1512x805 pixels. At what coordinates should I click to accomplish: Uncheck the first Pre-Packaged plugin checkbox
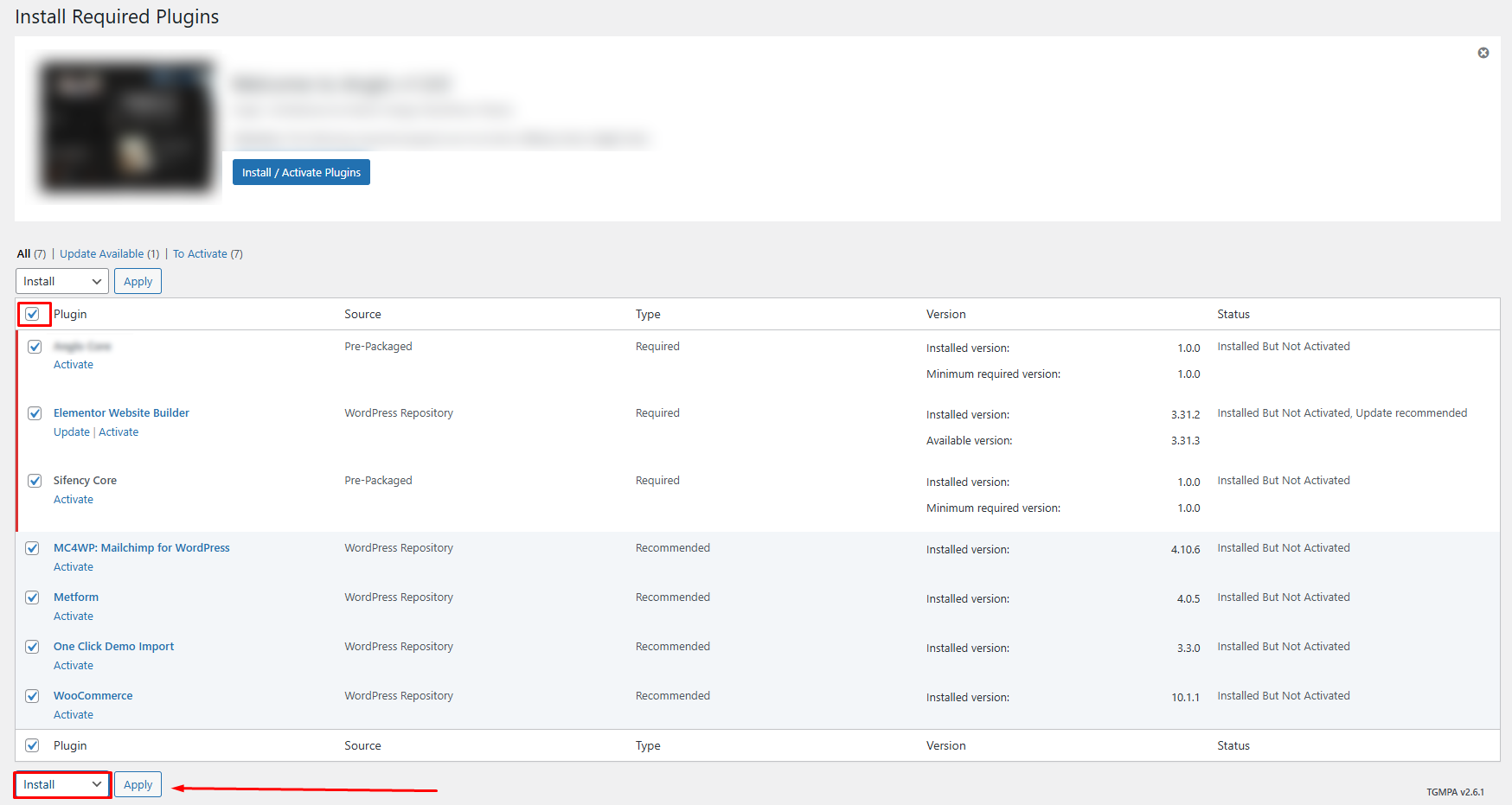click(35, 347)
